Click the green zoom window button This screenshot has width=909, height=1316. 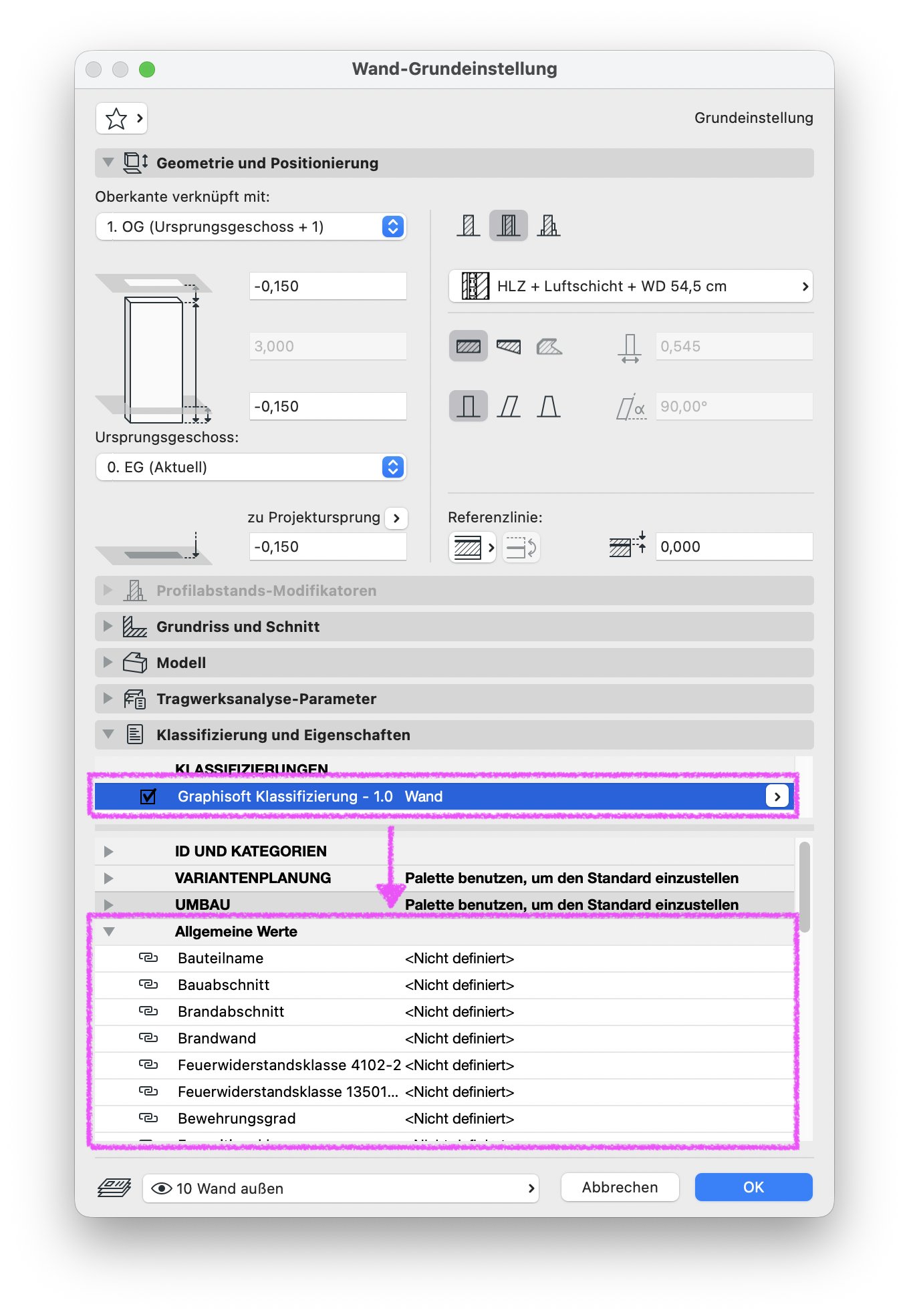pos(147,69)
